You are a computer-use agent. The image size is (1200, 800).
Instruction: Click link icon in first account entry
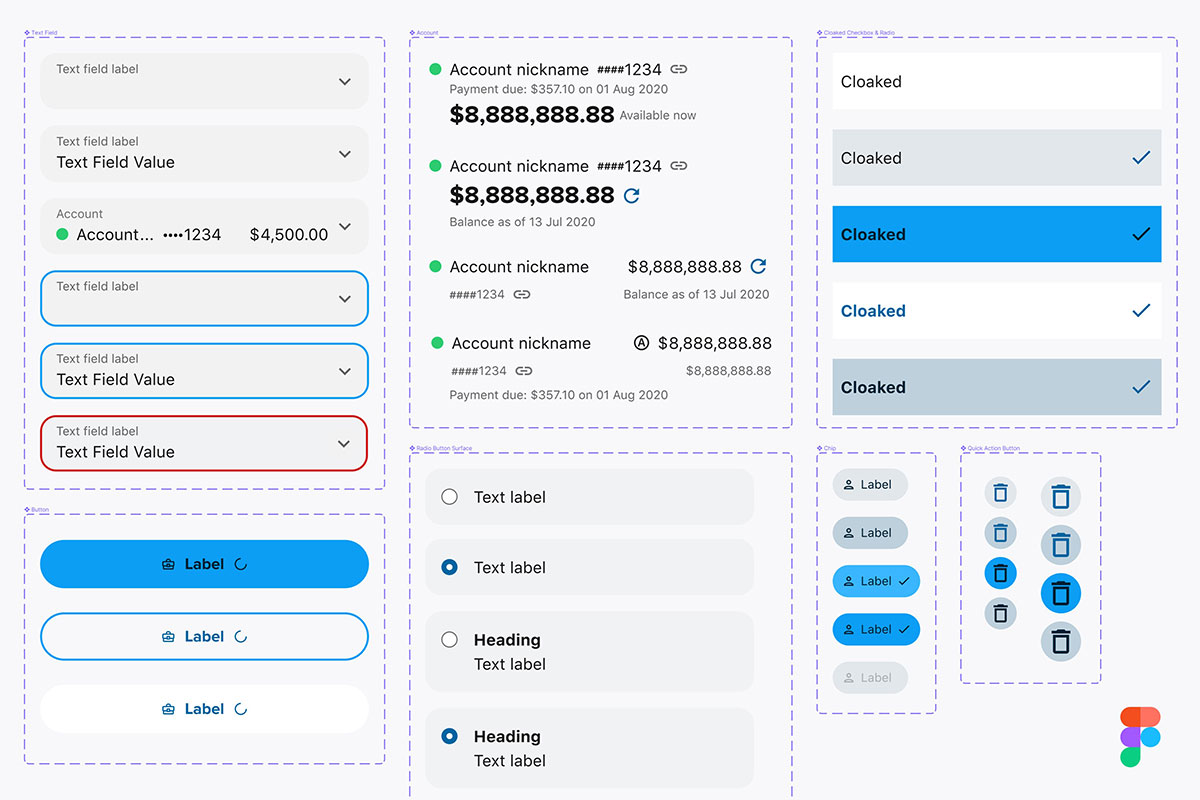(679, 70)
